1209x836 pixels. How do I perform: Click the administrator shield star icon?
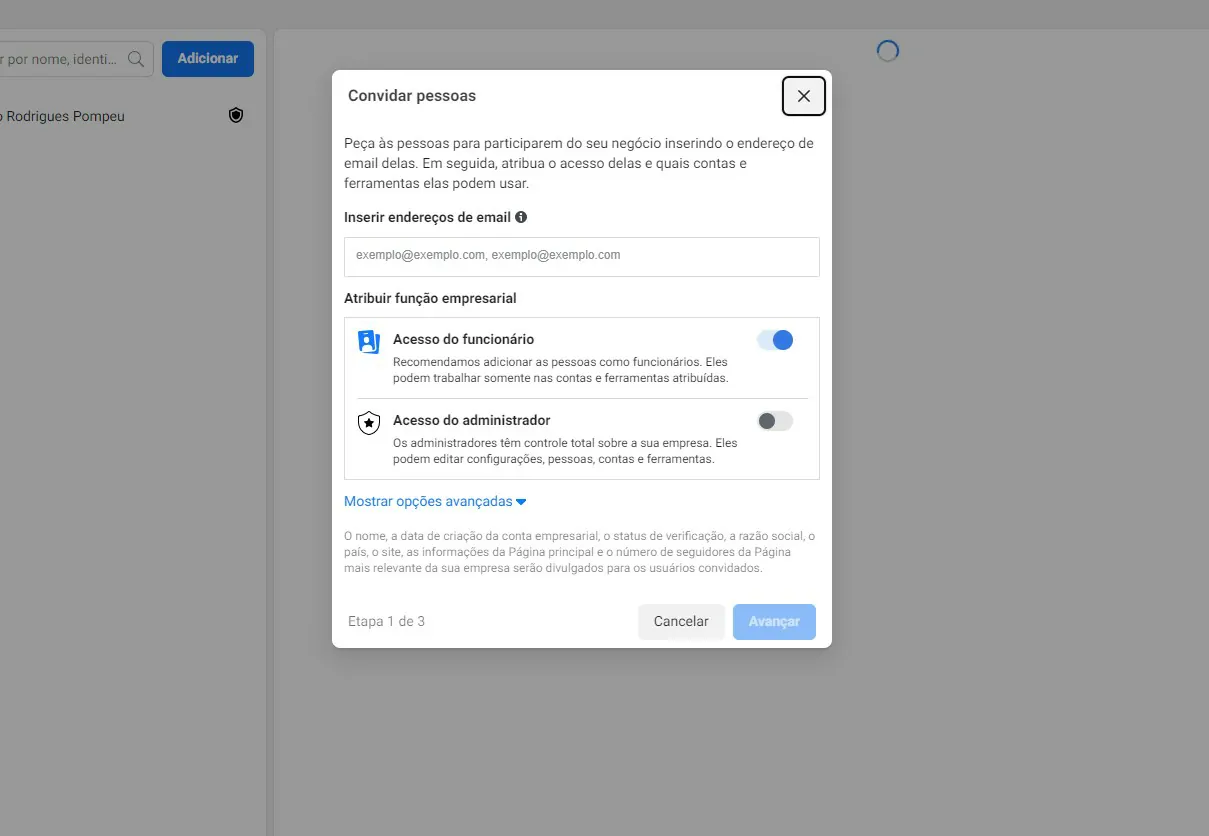369,423
